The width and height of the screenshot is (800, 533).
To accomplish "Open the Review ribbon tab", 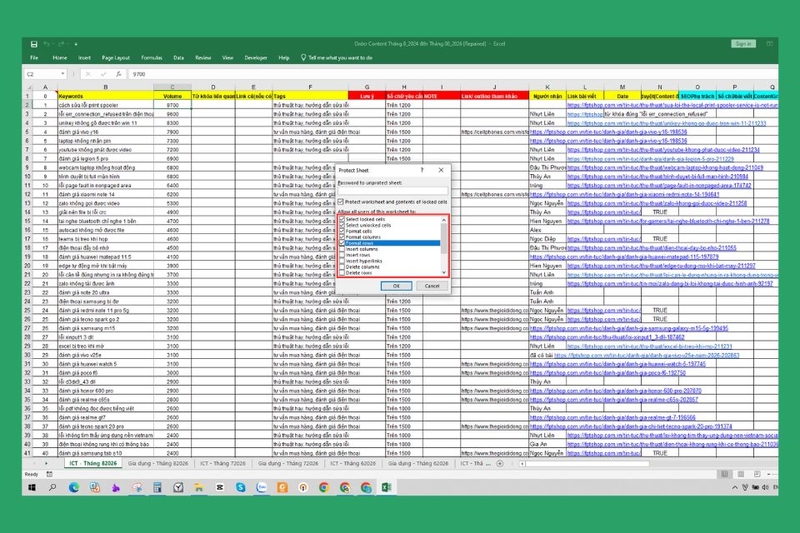I will (203, 58).
